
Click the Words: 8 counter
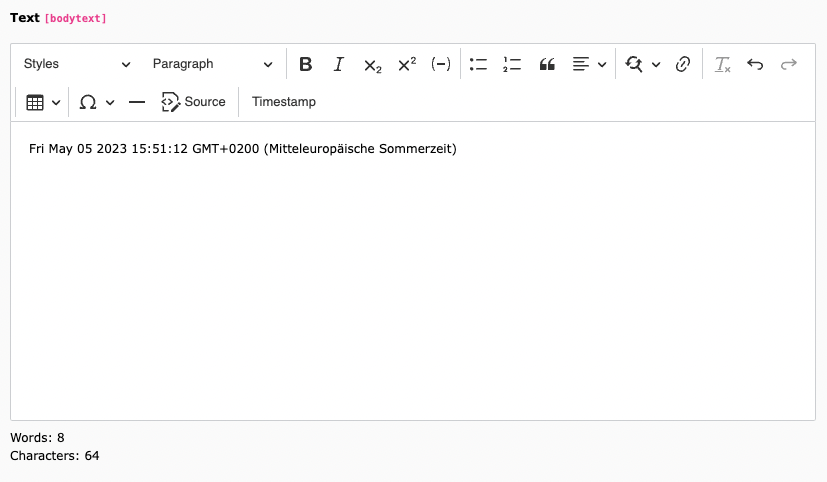click(x=37, y=438)
